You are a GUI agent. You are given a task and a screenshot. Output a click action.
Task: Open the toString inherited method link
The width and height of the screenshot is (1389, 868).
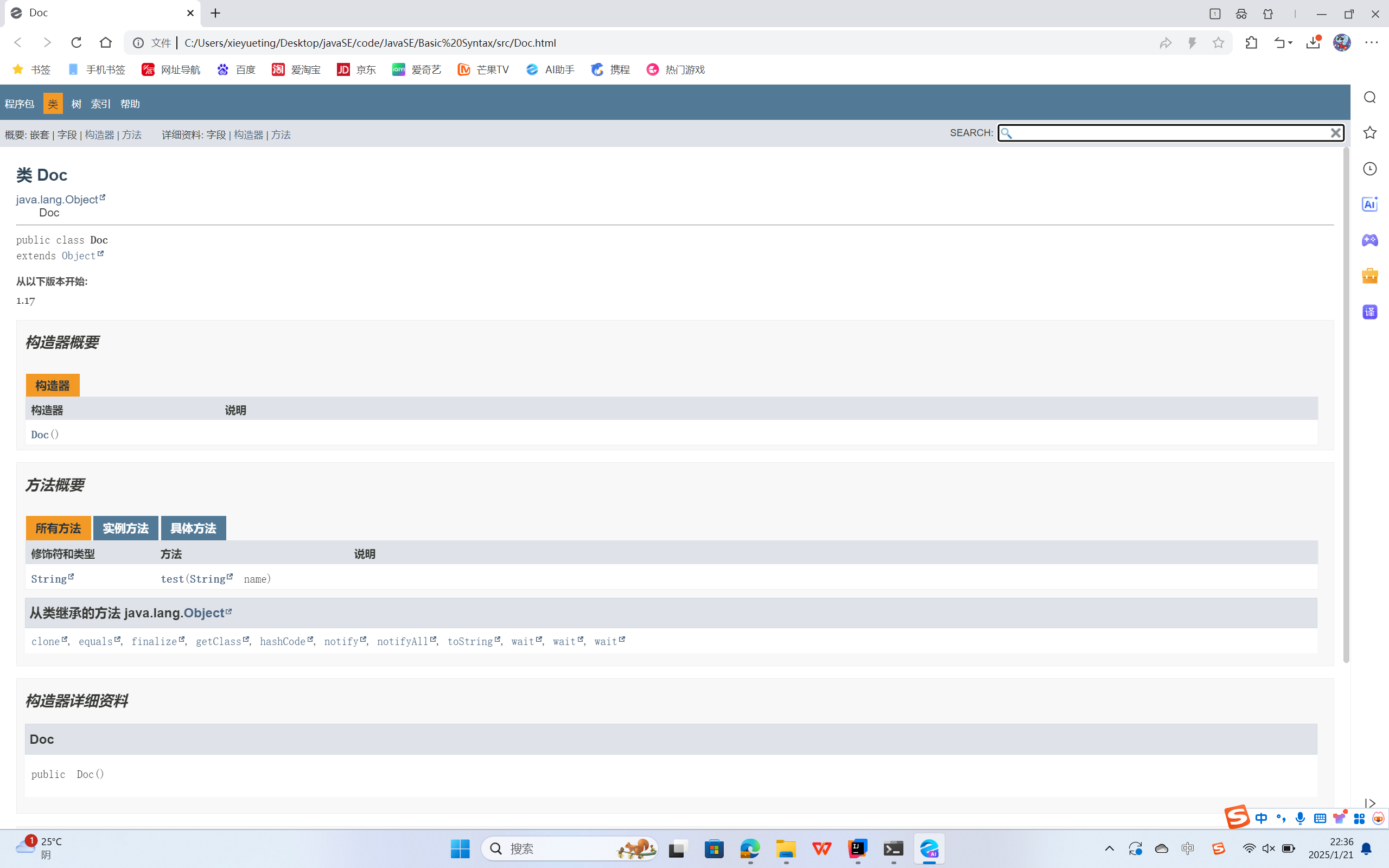click(469, 641)
